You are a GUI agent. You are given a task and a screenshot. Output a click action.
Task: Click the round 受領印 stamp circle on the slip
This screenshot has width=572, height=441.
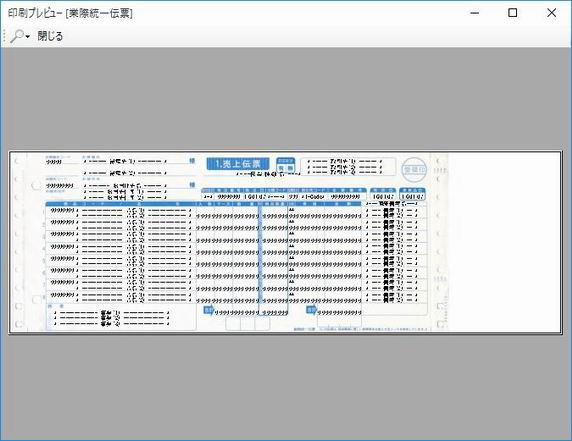(x=414, y=170)
